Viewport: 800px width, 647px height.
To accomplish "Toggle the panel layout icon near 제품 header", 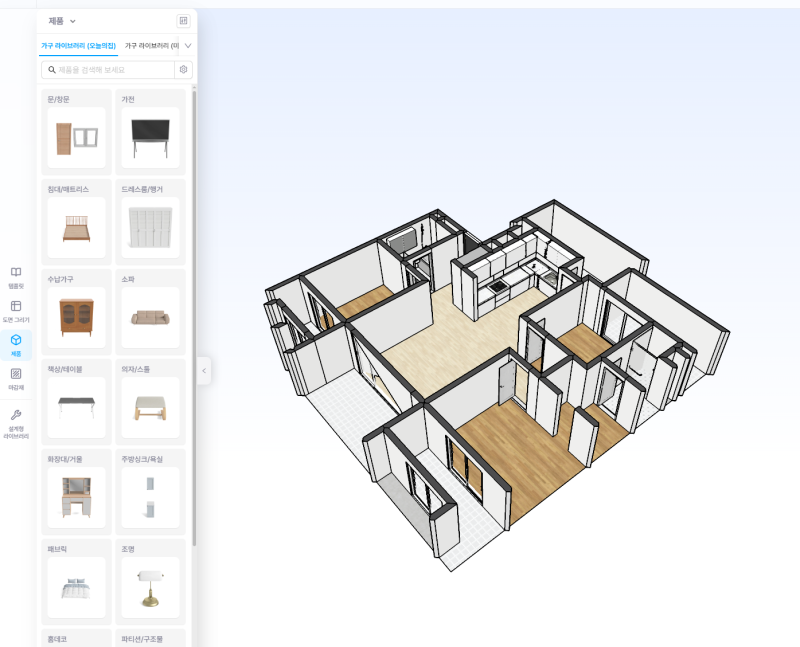I will 183,21.
